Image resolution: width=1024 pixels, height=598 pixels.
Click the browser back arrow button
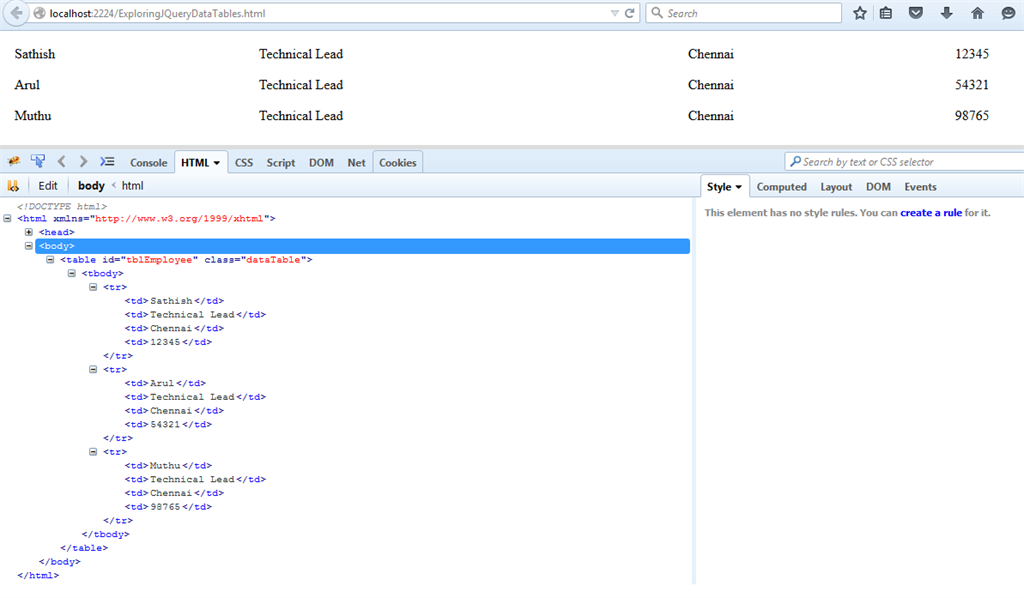16,13
